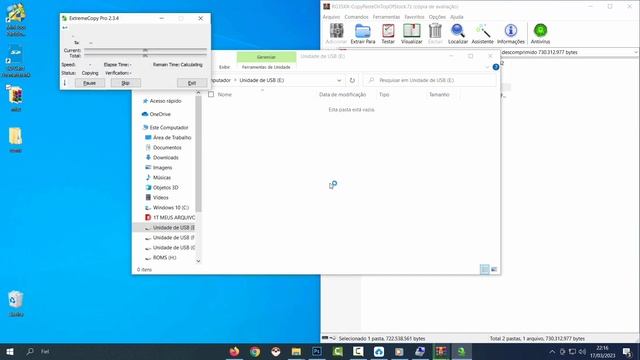Open the Arquivo menu in WinRAR
The image size is (640, 360).
[x=331, y=17]
